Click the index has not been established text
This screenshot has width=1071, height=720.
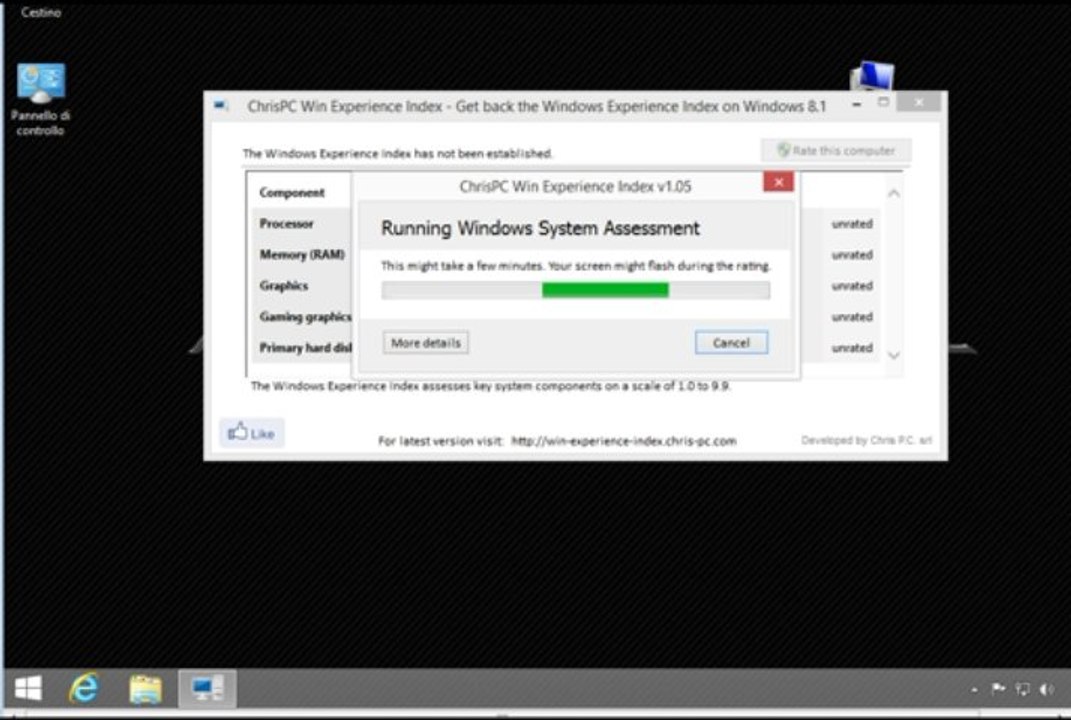(x=398, y=154)
